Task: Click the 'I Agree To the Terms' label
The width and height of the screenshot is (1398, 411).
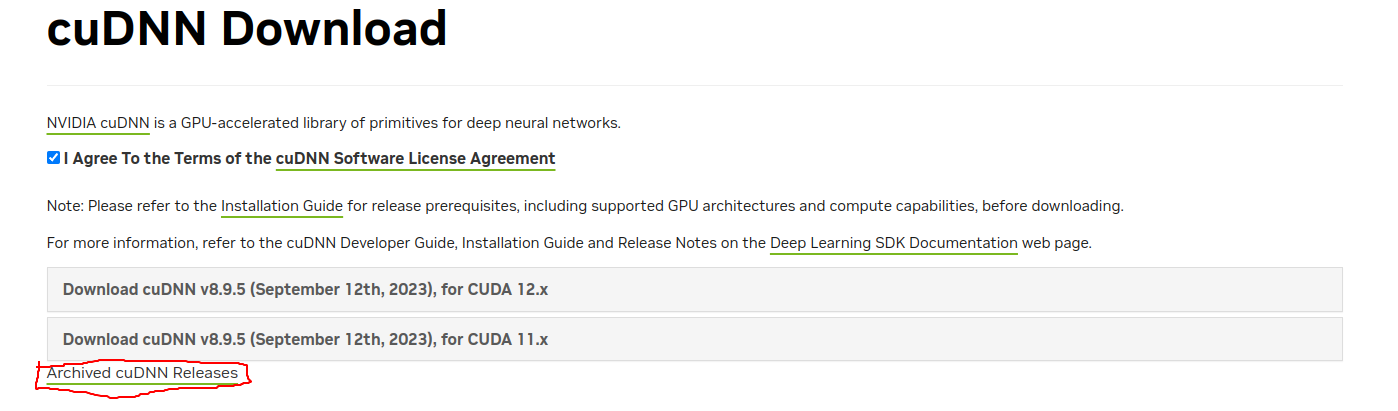Action: (x=167, y=158)
